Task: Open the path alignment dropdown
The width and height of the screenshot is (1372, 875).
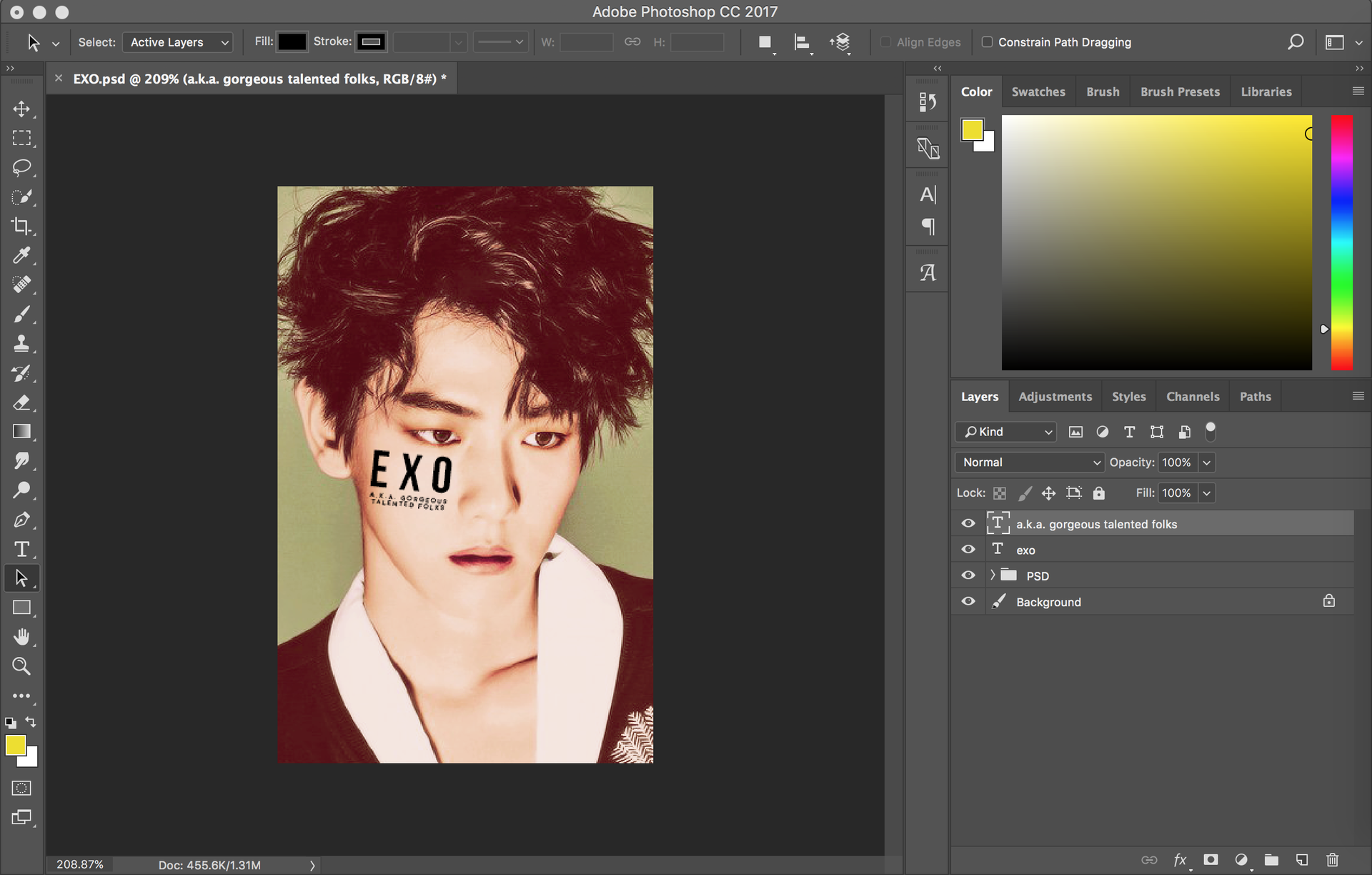Action: click(803, 43)
